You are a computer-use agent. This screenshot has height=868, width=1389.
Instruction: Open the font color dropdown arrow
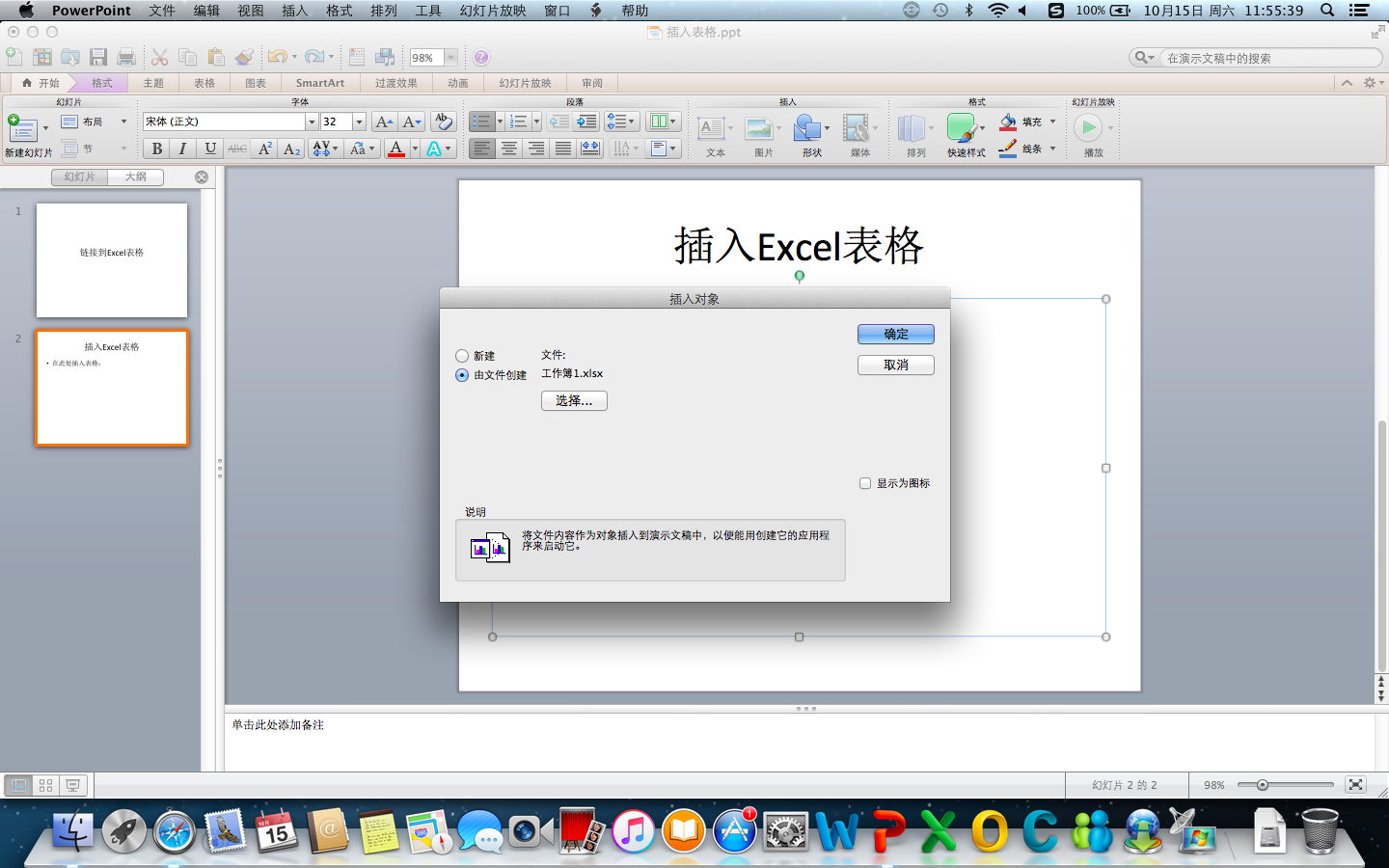(416, 149)
